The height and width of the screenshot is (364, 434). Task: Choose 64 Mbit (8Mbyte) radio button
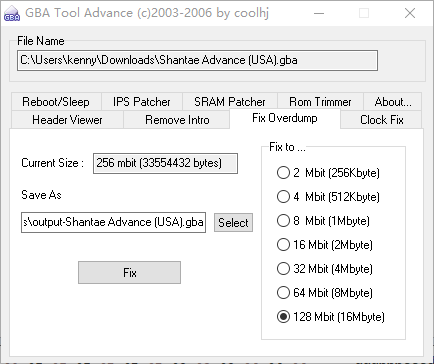[324, 293]
